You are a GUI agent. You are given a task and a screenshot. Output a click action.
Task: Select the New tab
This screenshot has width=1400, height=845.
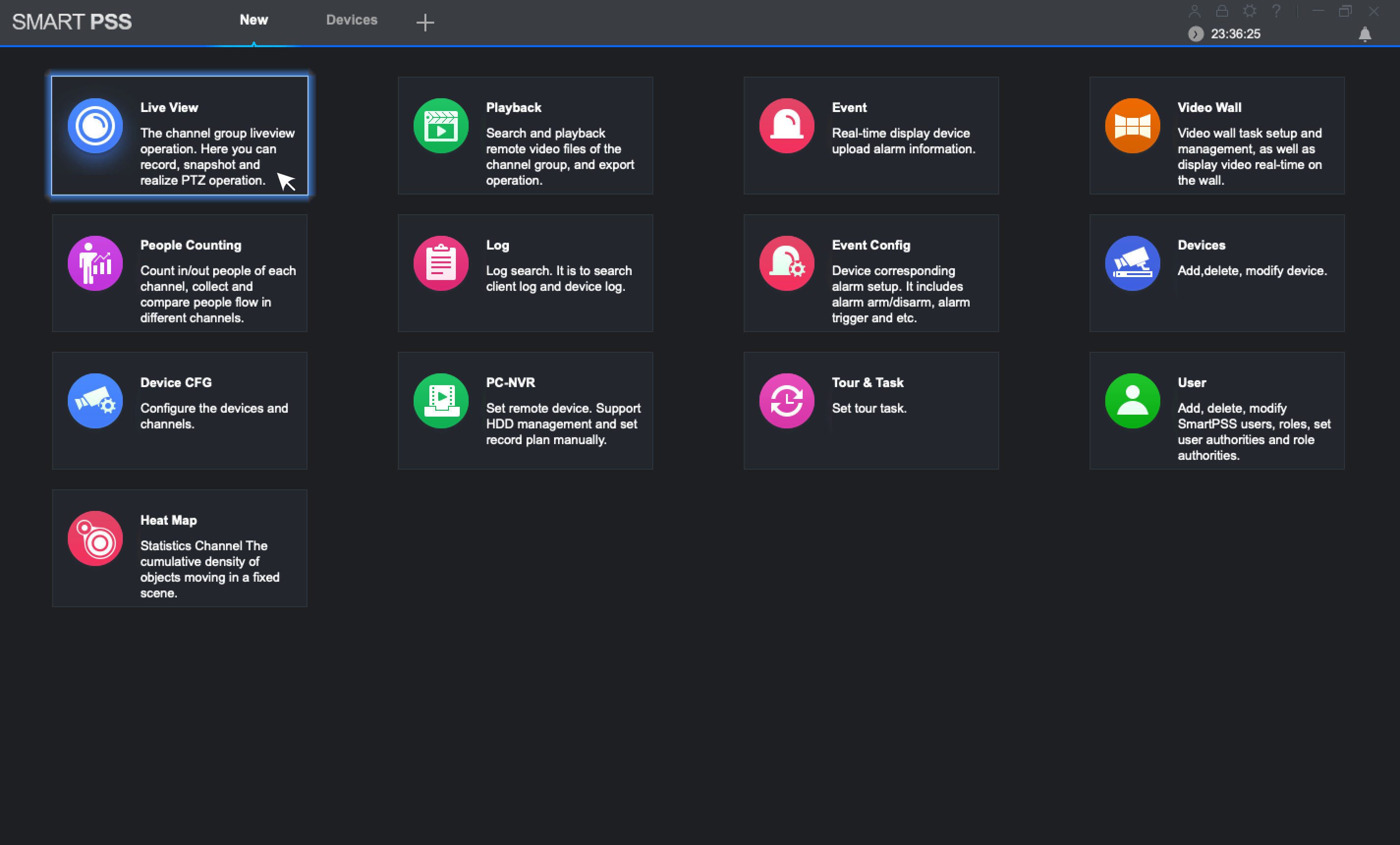[253, 20]
